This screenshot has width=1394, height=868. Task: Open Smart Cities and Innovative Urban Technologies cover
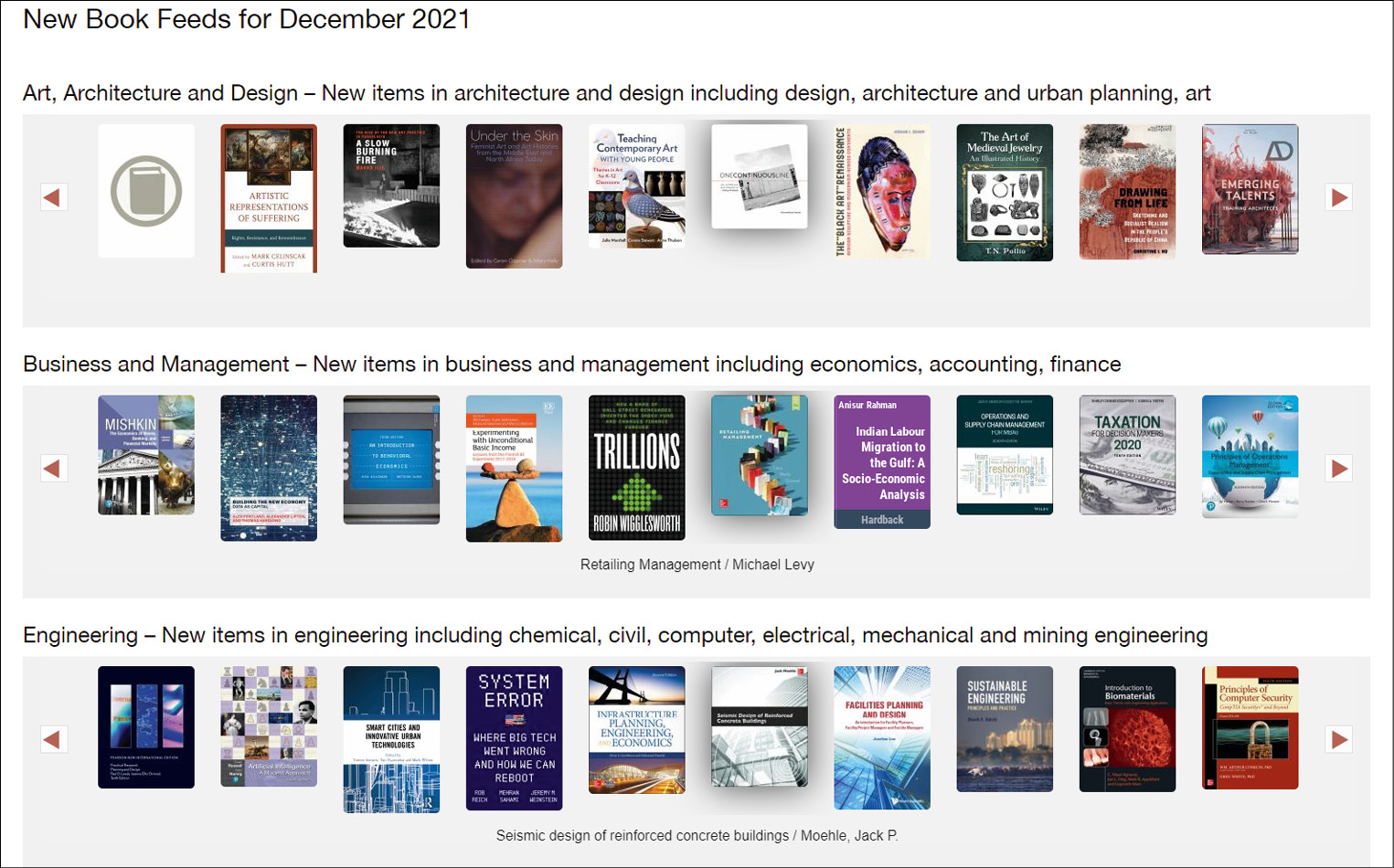tap(391, 739)
